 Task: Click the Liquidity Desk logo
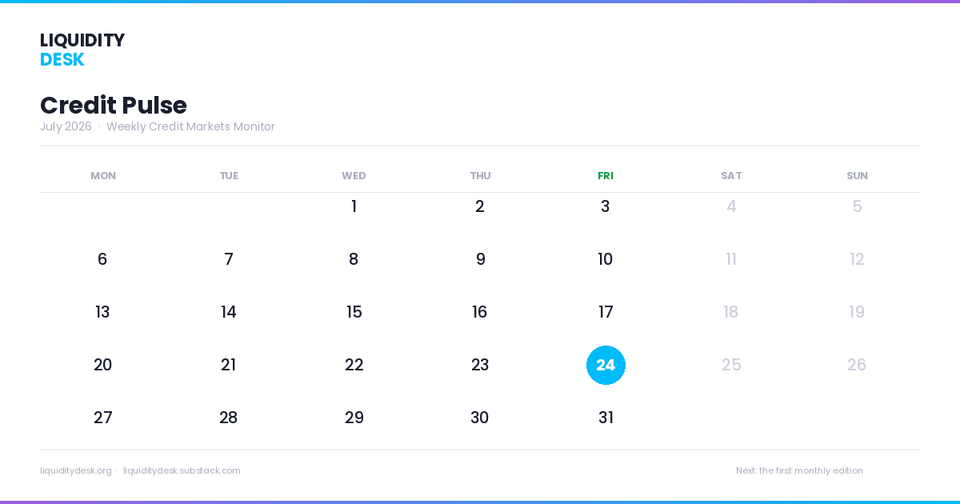pos(82,50)
